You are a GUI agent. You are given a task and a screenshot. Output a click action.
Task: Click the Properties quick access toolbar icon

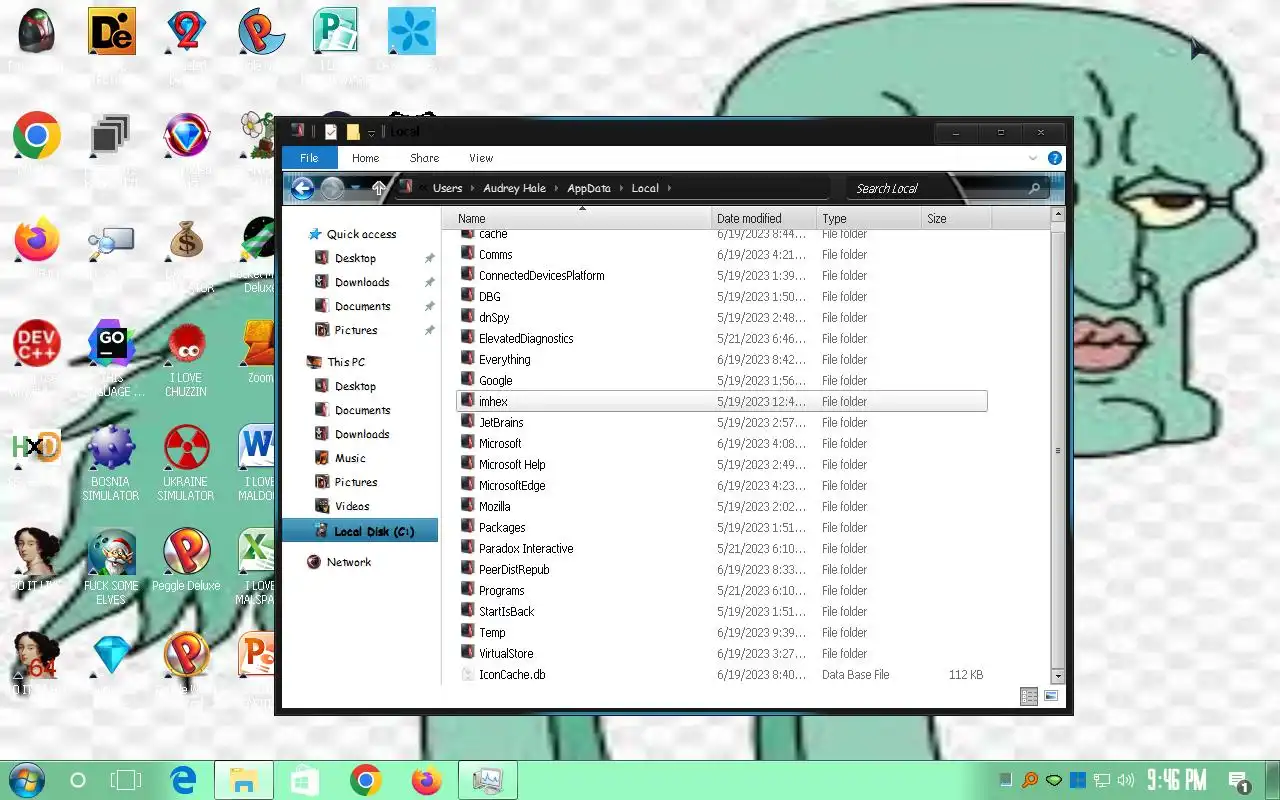pos(331,131)
